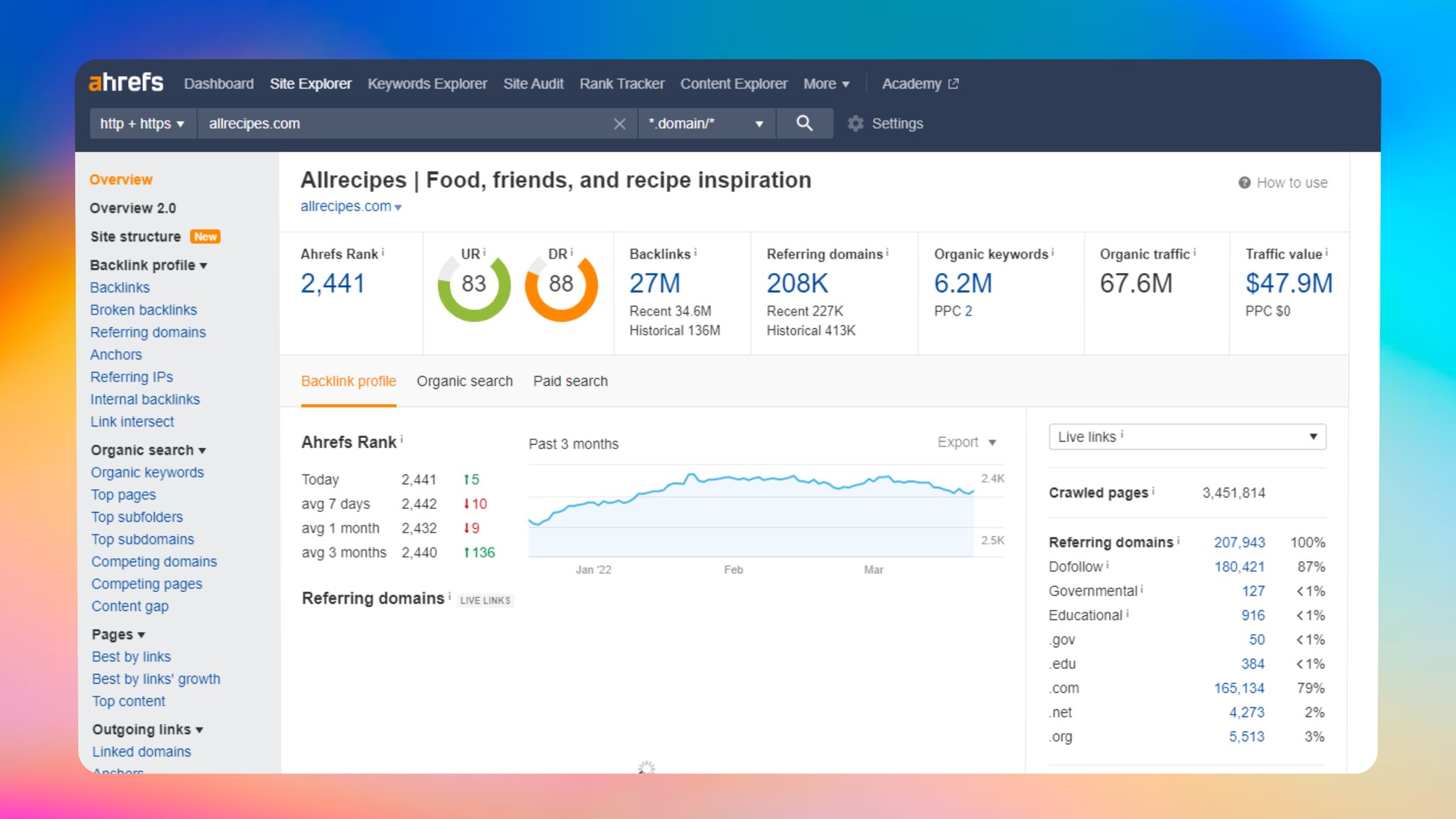This screenshot has width=1456, height=819.
Task: Click the info icon beside Crawled pages
Action: [1153, 491]
